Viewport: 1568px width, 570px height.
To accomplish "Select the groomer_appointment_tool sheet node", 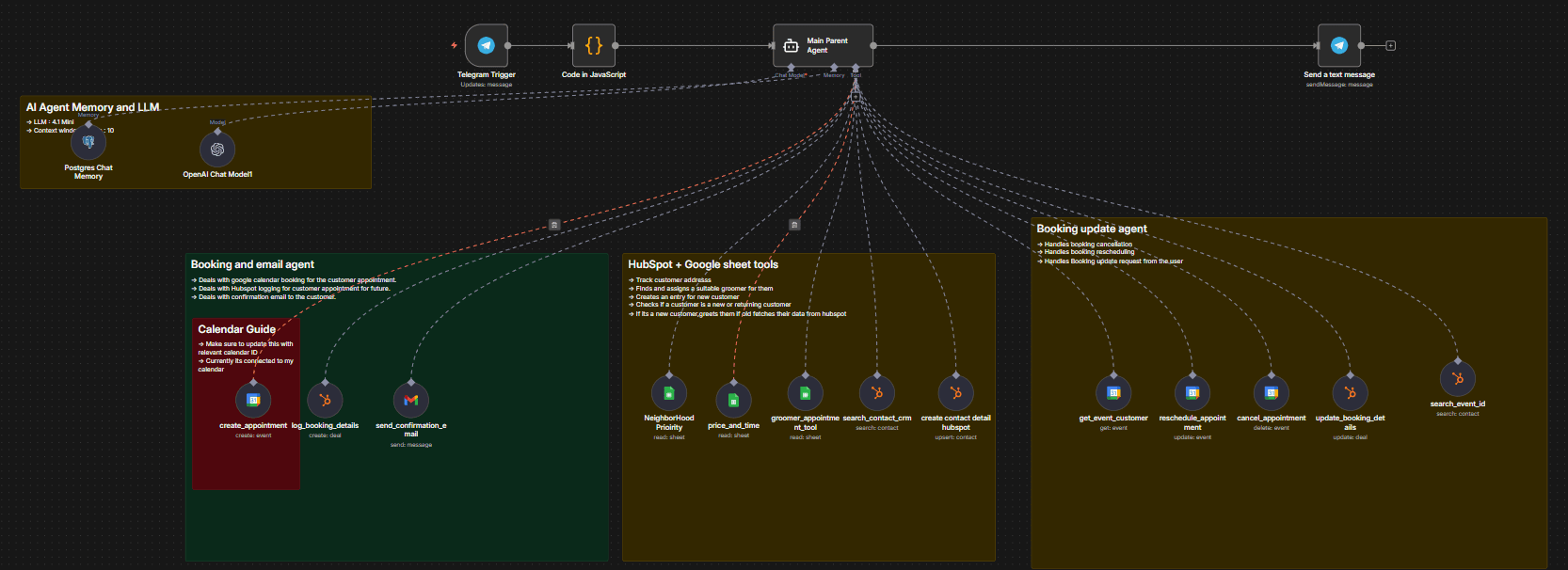I will [x=805, y=392].
